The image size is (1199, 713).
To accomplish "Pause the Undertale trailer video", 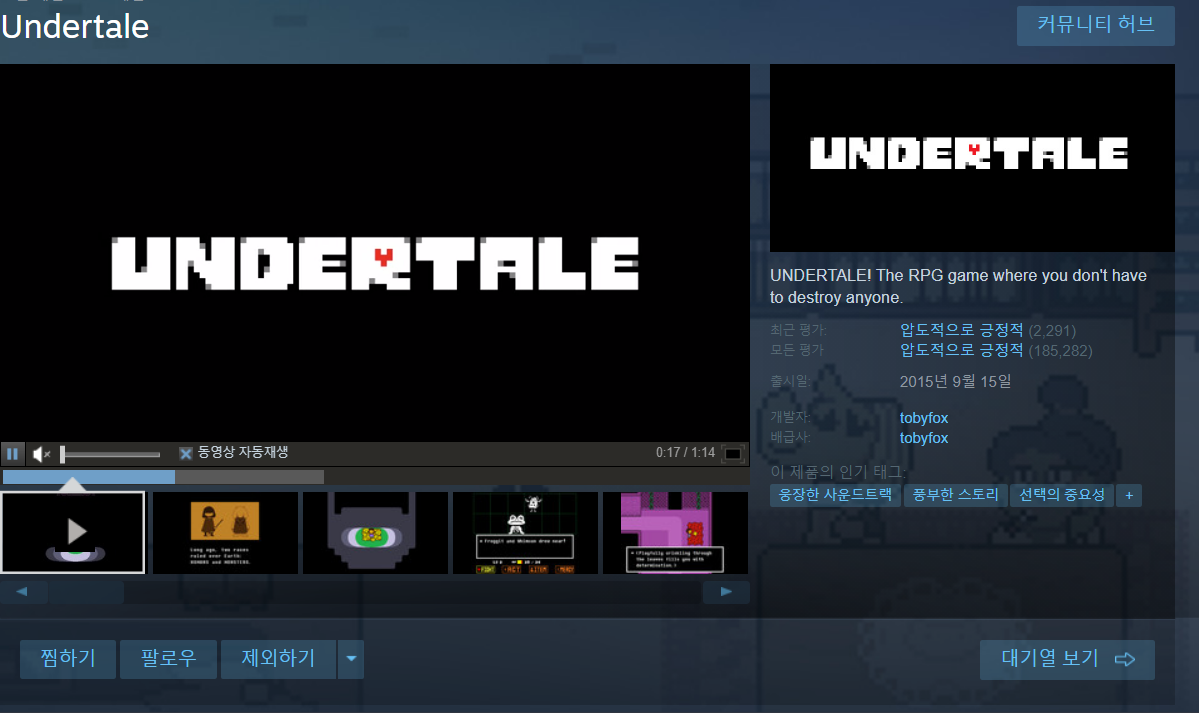I will pyautogui.click(x=12, y=454).
